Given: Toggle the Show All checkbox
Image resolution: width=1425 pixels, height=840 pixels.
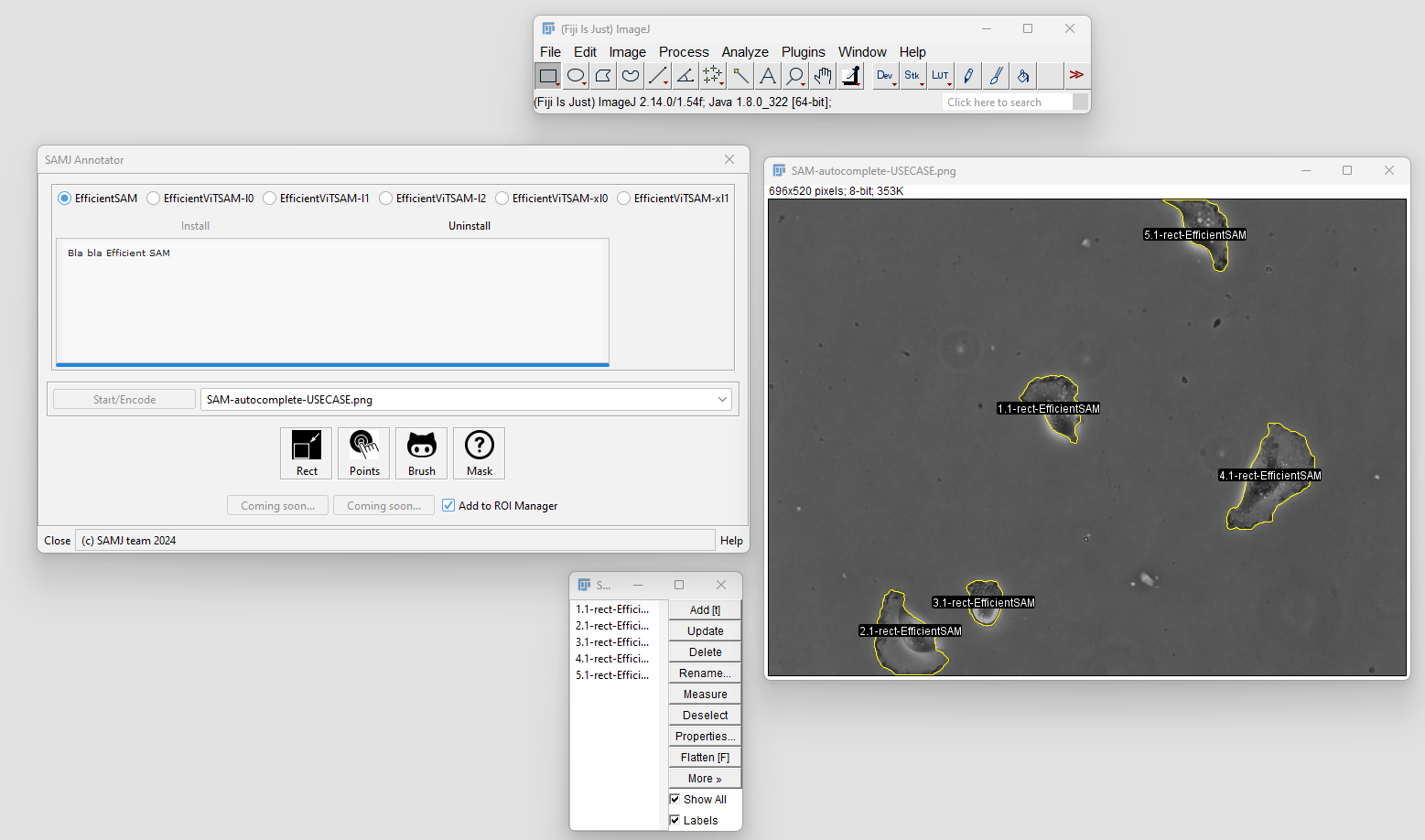Looking at the screenshot, I should [x=675, y=799].
